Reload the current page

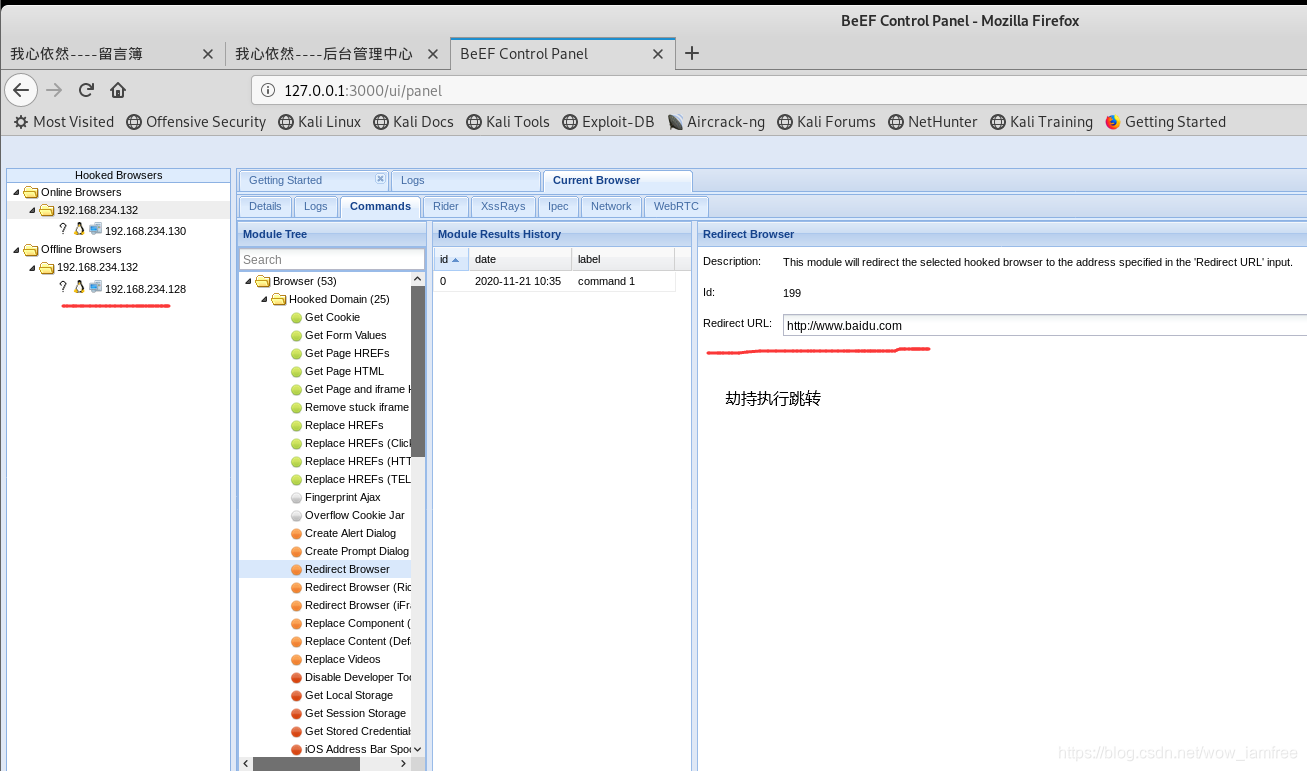tap(86, 90)
